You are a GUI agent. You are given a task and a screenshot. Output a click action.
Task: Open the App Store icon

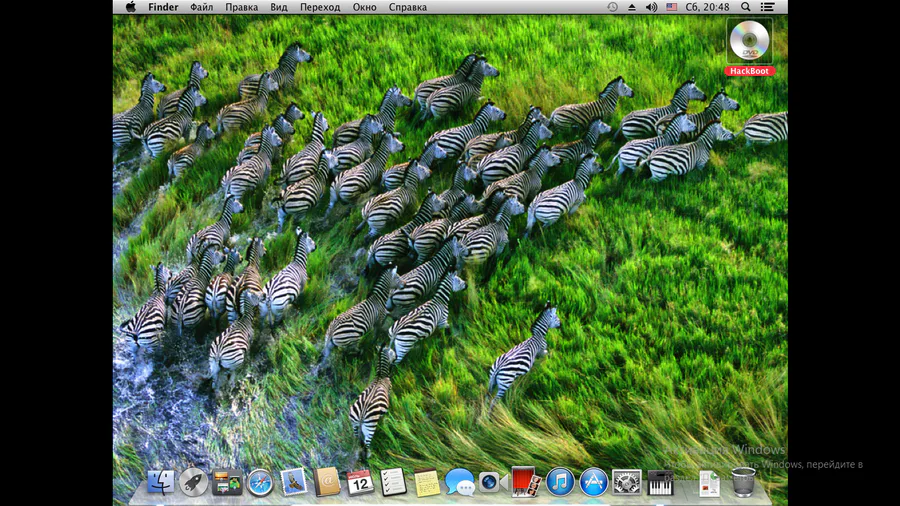(593, 482)
